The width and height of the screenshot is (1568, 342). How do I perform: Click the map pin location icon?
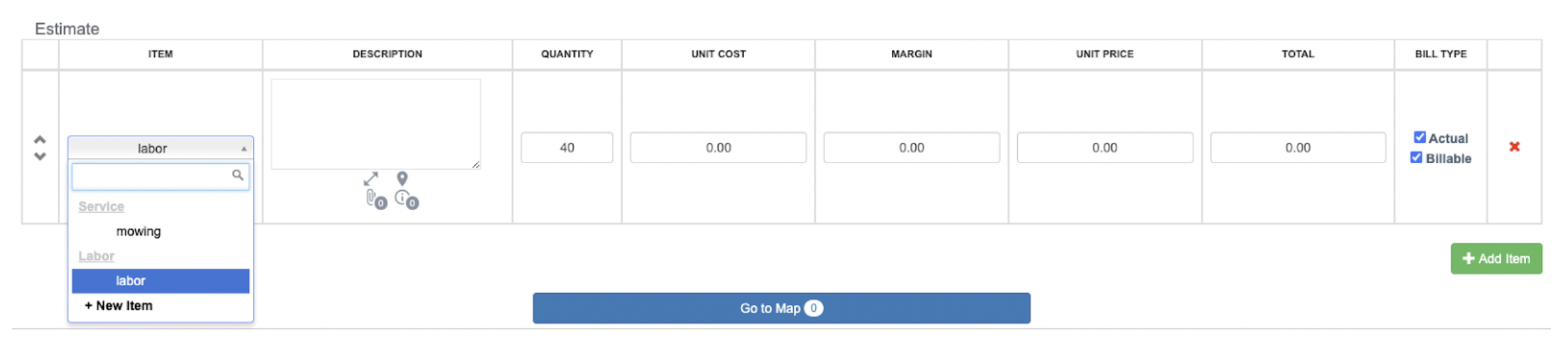click(402, 178)
